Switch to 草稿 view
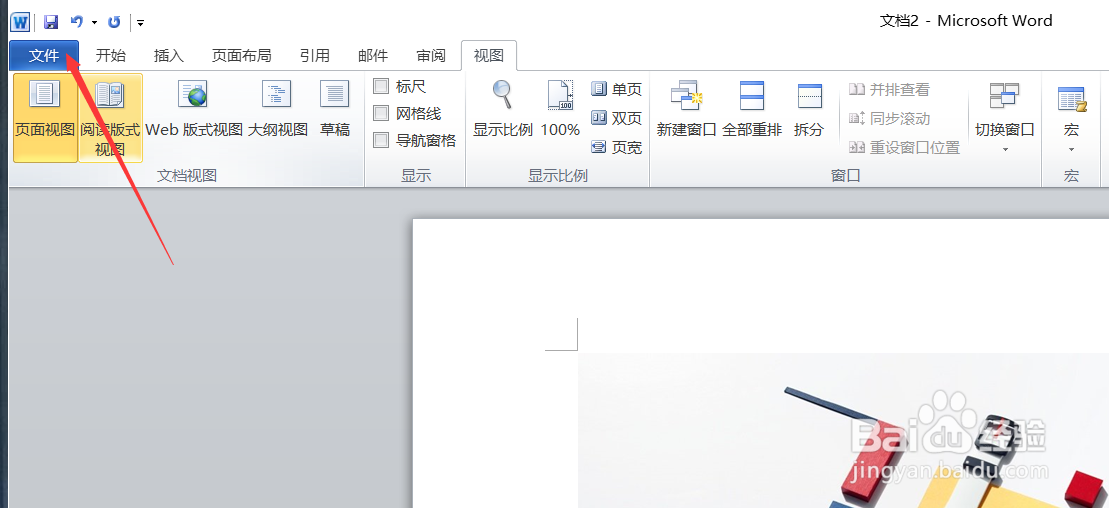Image resolution: width=1109 pixels, height=508 pixels. 335,110
